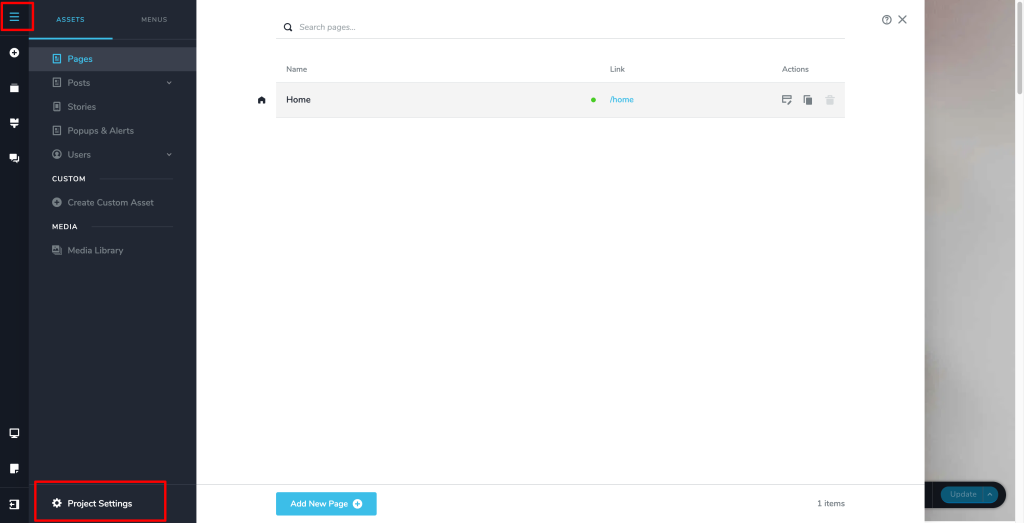Open the comments icon in left rail
Image resolution: width=1024 pixels, height=523 pixels.
point(14,158)
